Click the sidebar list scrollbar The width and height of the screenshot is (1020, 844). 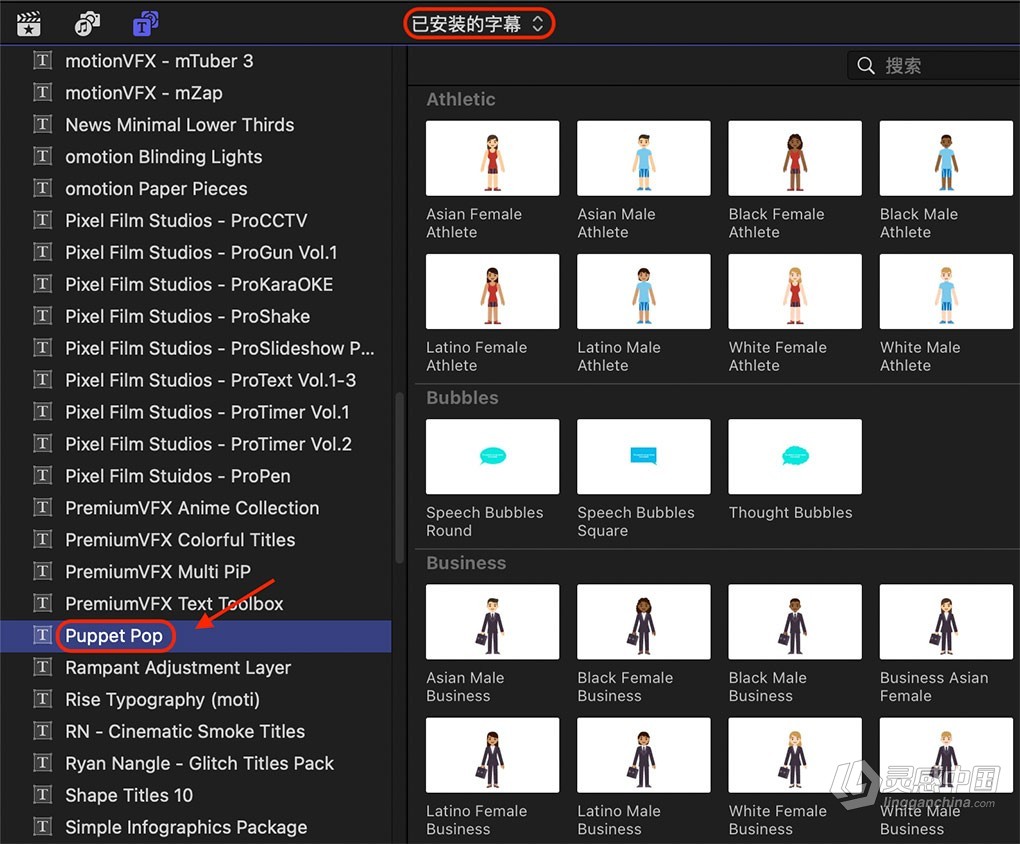[399, 478]
